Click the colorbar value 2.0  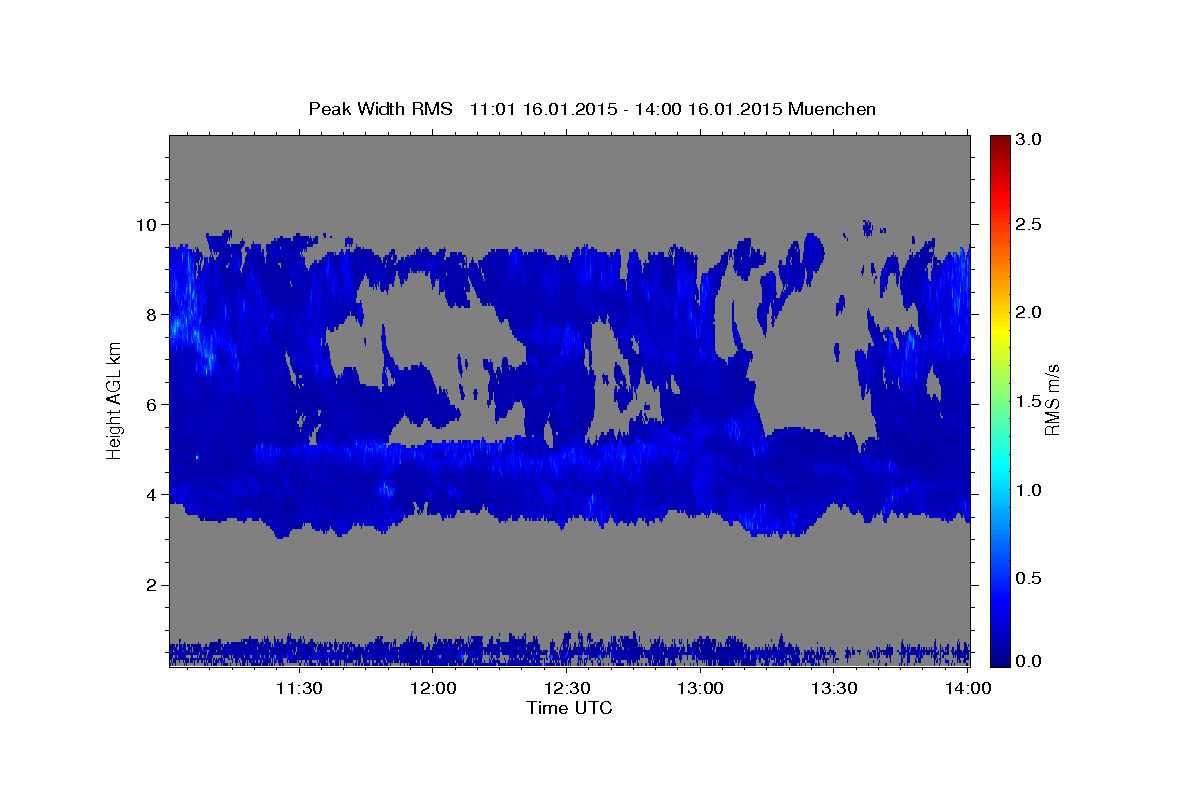pyautogui.click(x=1029, y=313)
